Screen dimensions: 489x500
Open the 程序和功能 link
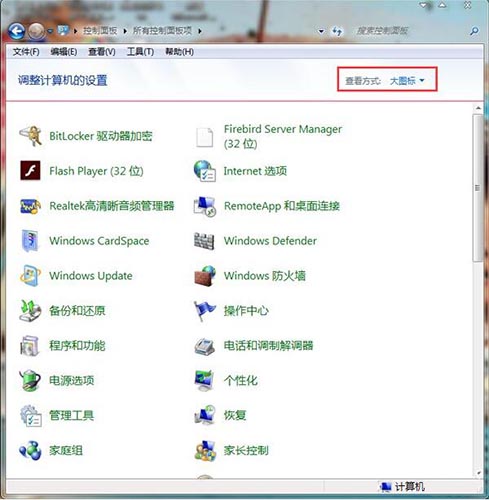coord(77,346)
